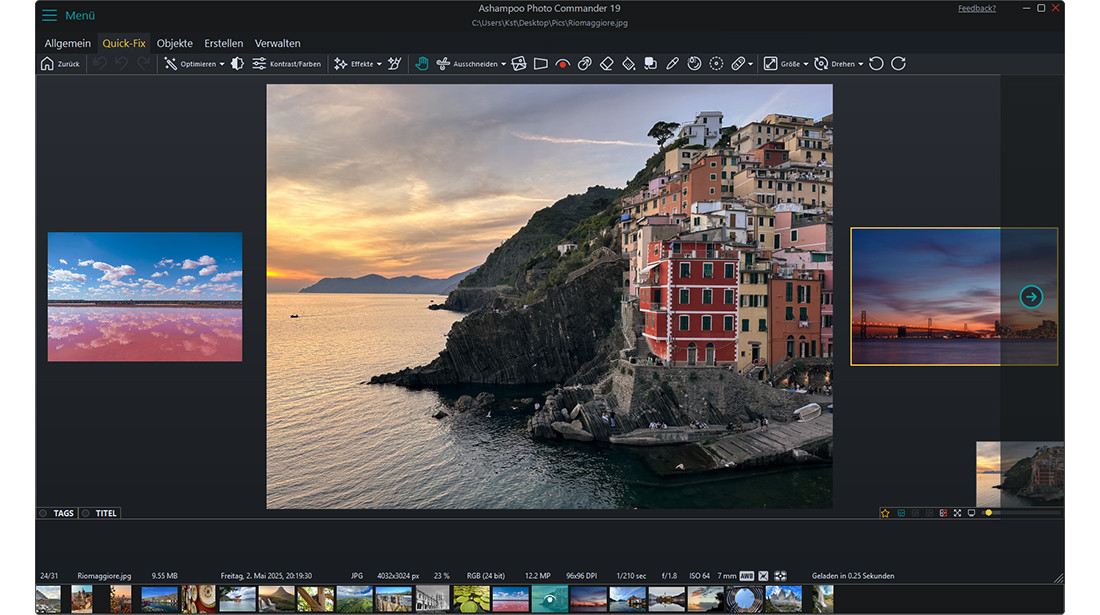This screenshot has width=1100, height=615.
Task: Toggle the red-white compare view icon
Action: click(x=944, y=513)
